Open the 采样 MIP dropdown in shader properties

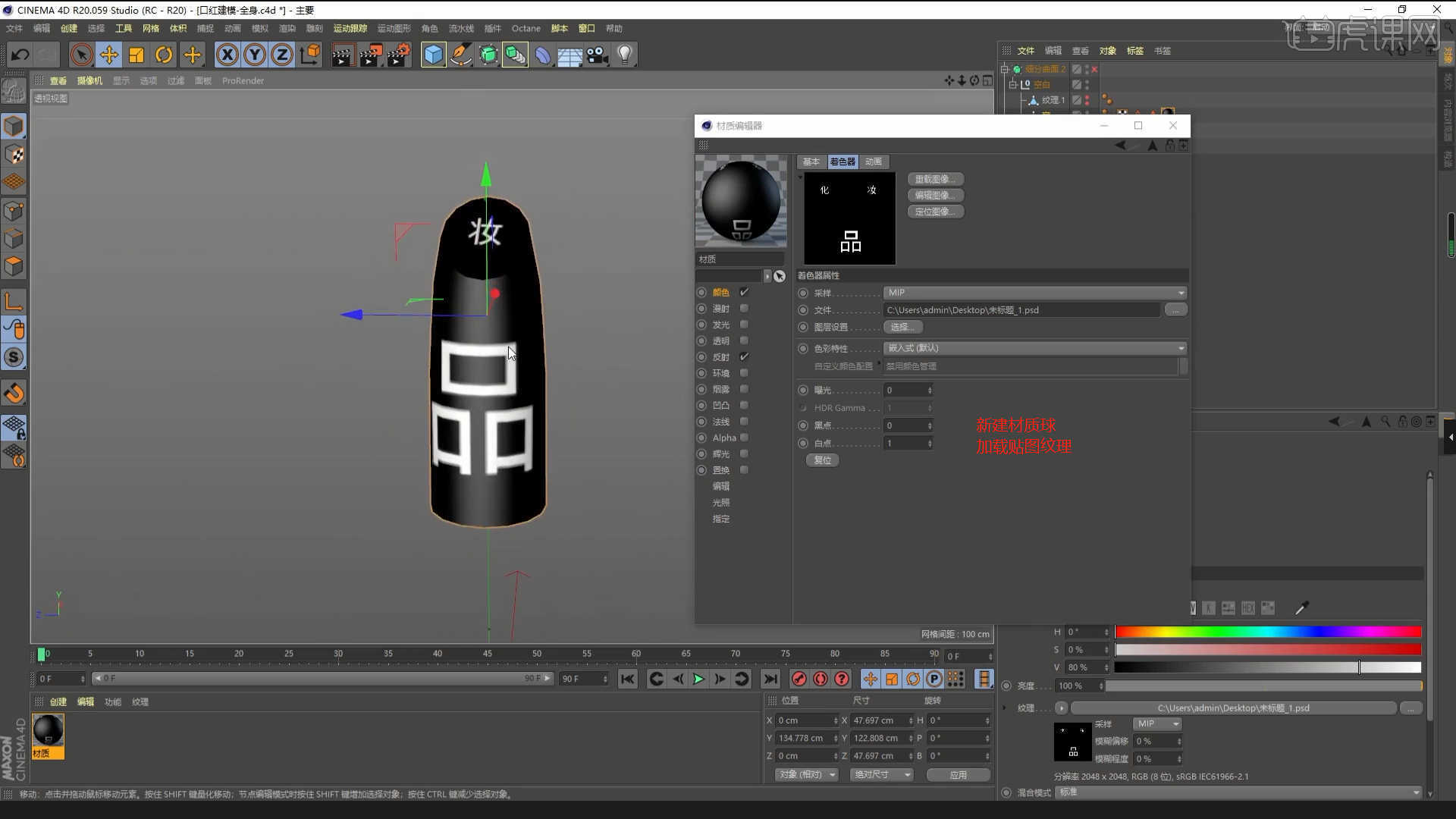click(x=1035, y=293)
